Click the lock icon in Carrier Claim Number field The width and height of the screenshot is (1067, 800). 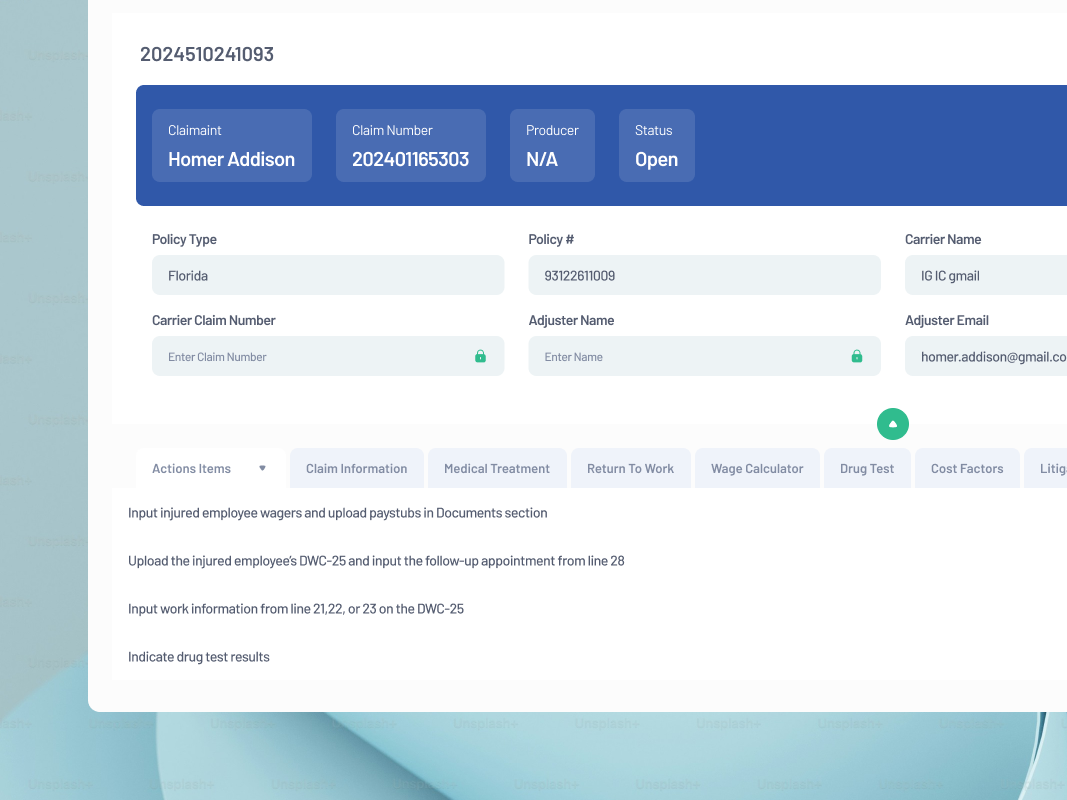(x=480, y=356)
